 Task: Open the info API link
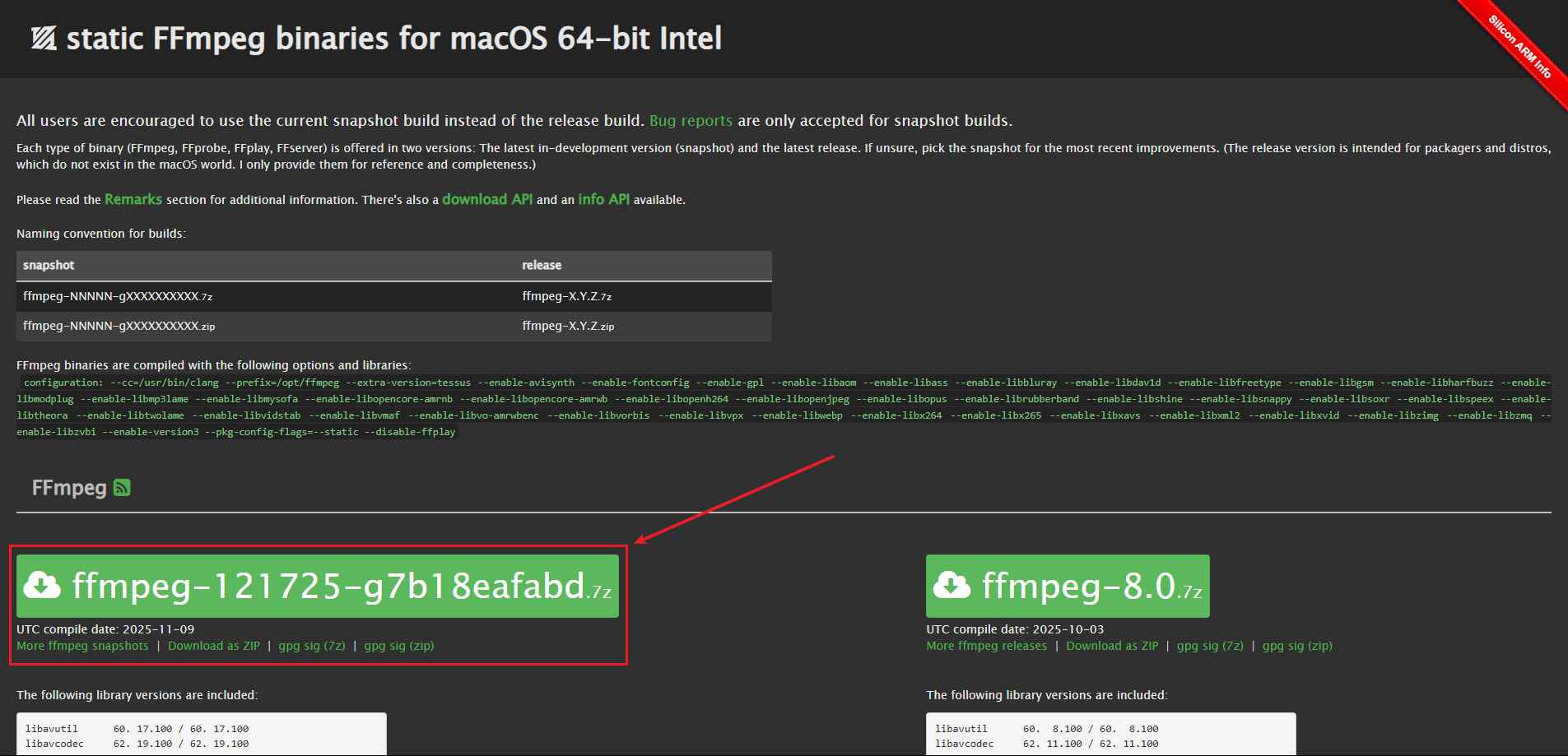[x=603, y=200]
